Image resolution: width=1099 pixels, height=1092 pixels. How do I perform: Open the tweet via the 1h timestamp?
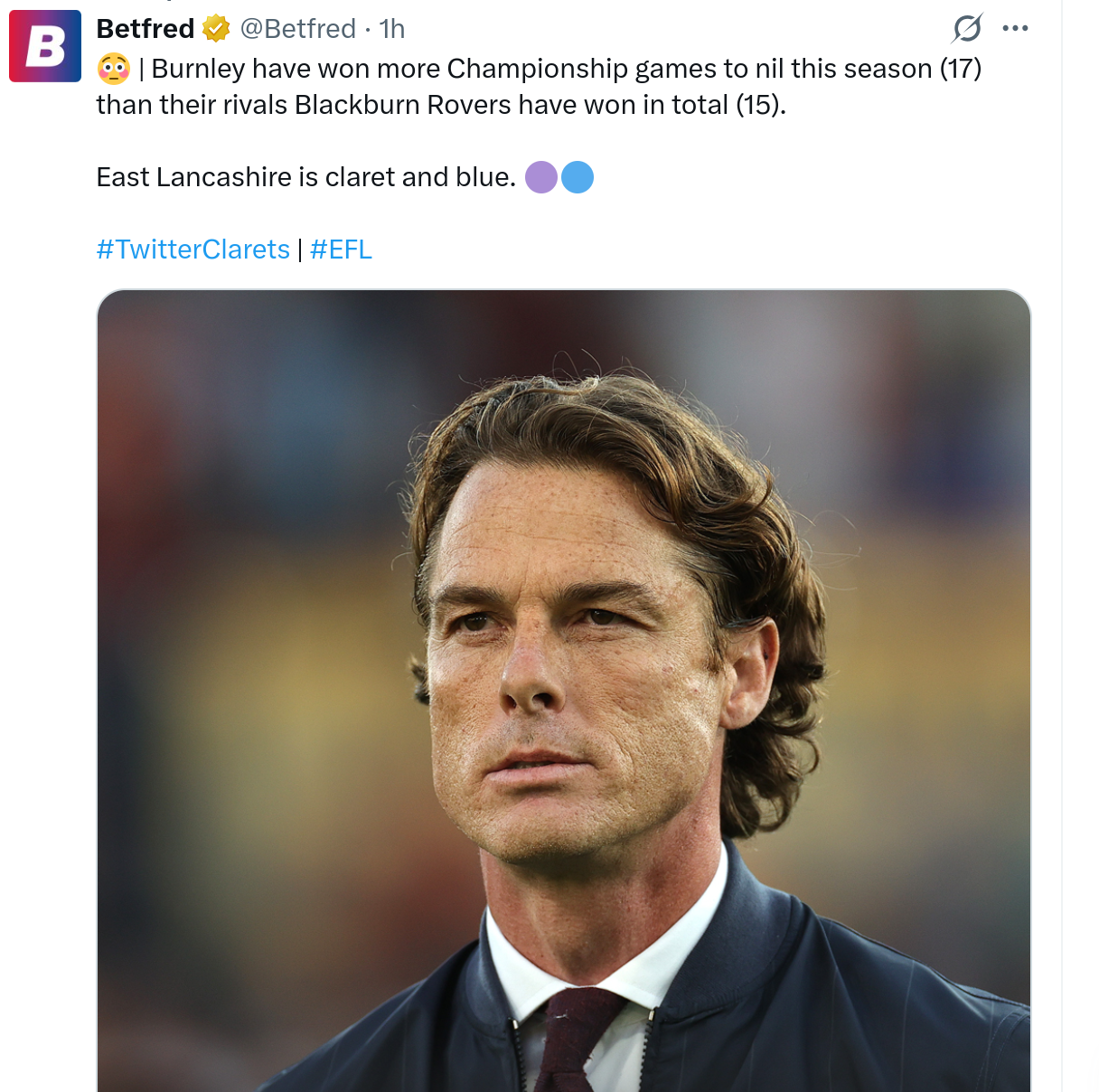click(392, 29)
